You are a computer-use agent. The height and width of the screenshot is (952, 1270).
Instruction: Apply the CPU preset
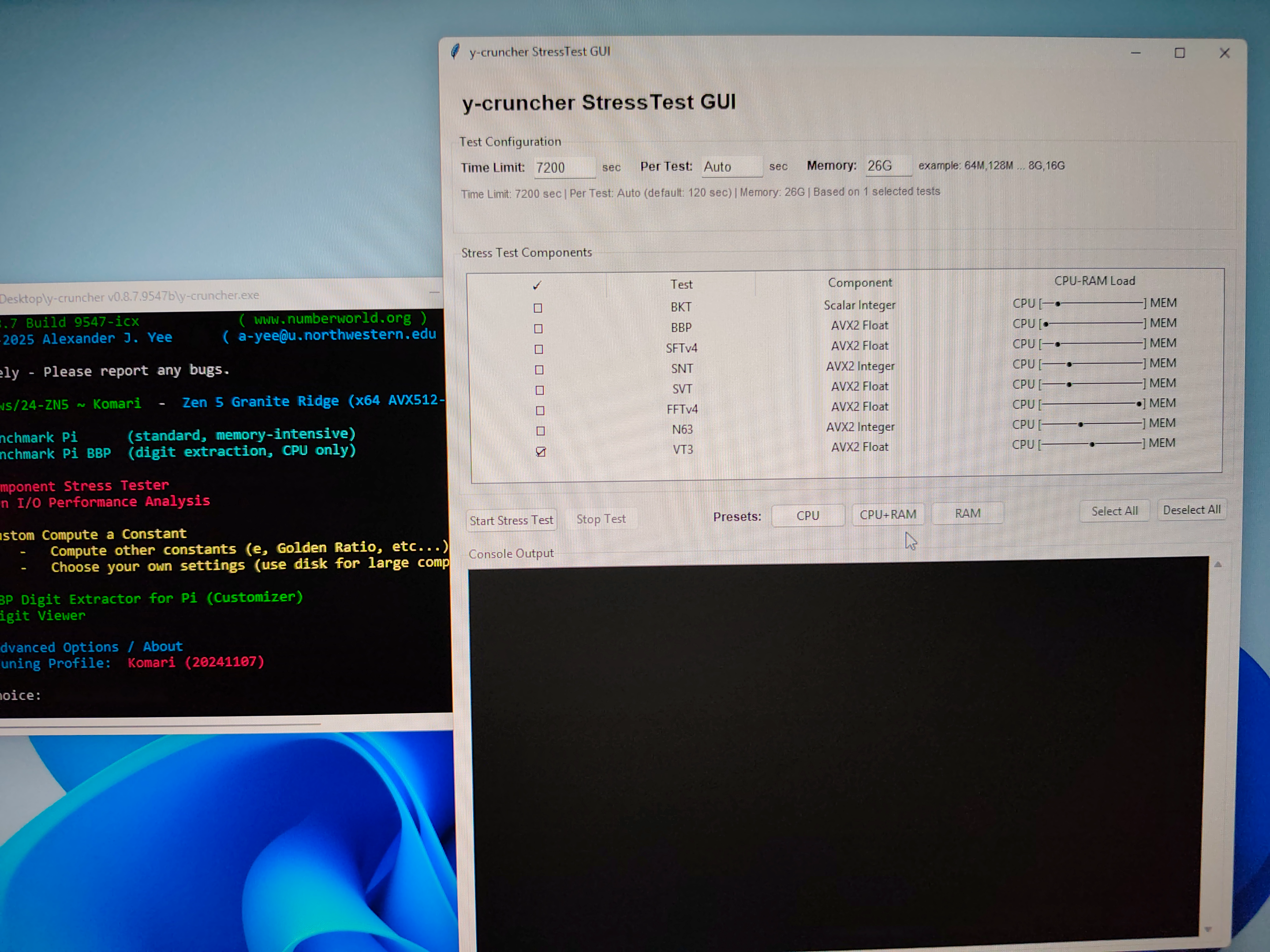(808, 515)
